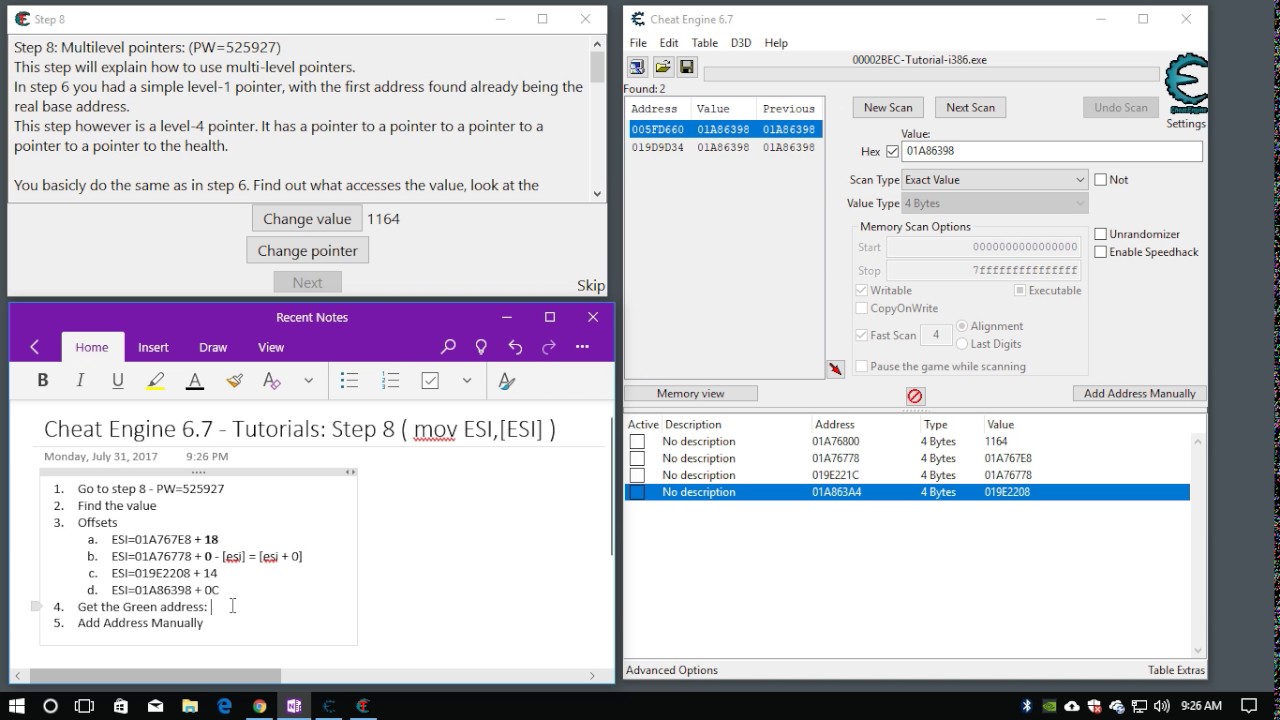Click the red no-entry delete icon
This screenshot has width=1280, height=720.
click(x=914, y=396)
